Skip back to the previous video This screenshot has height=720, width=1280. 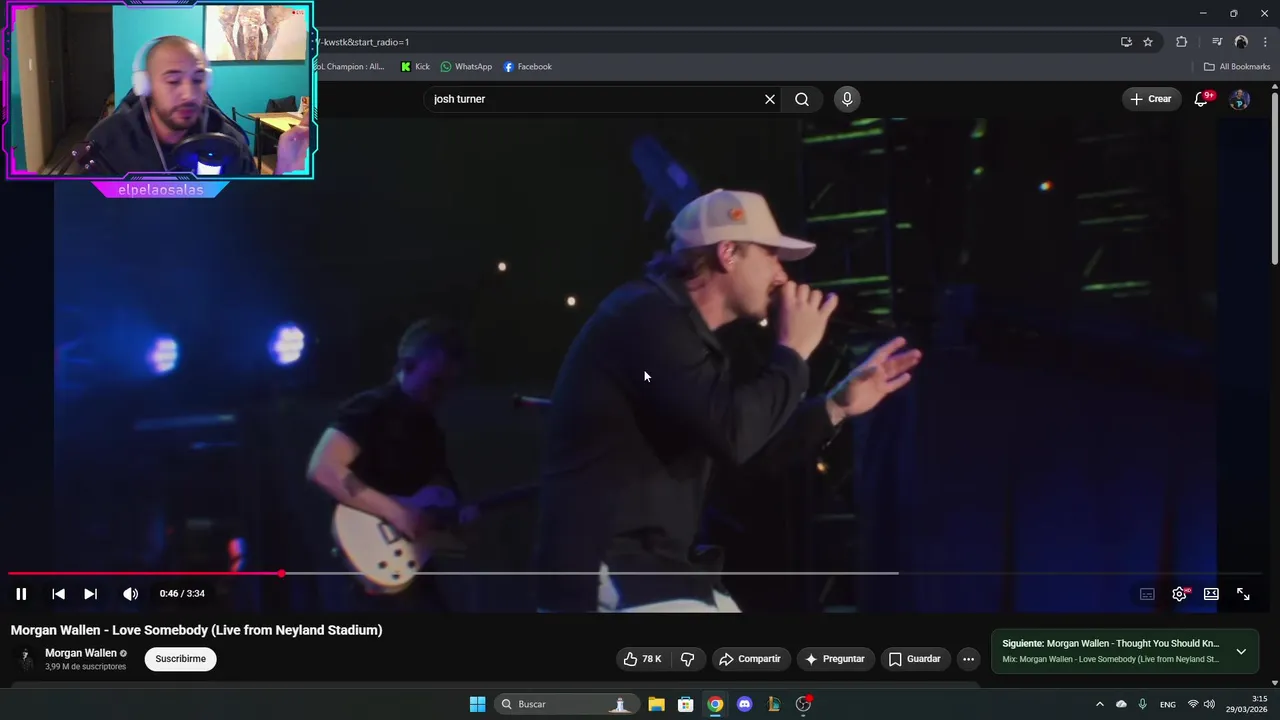(58, 594)
